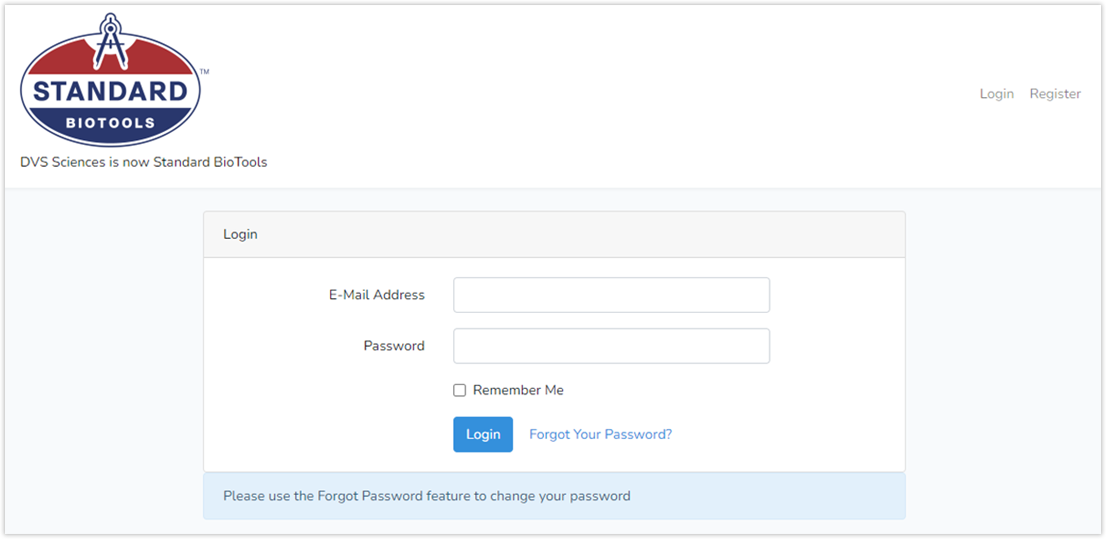Tick the Remember Me checkbox
The width and height of the screenshot is (1106, 539).
[x=460, y=390]
